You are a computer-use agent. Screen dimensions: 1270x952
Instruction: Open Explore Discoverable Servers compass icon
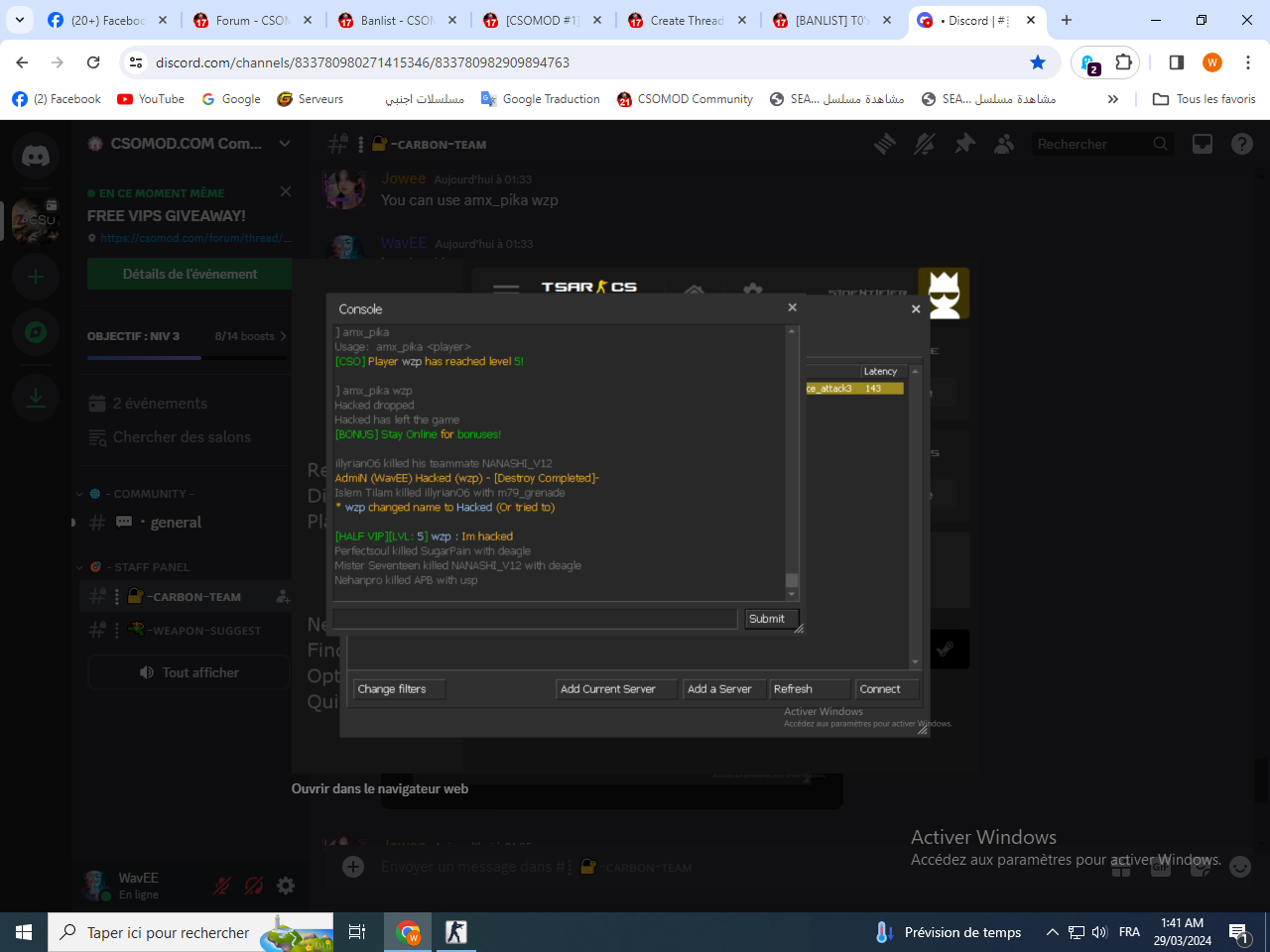(x=36, y=332)
